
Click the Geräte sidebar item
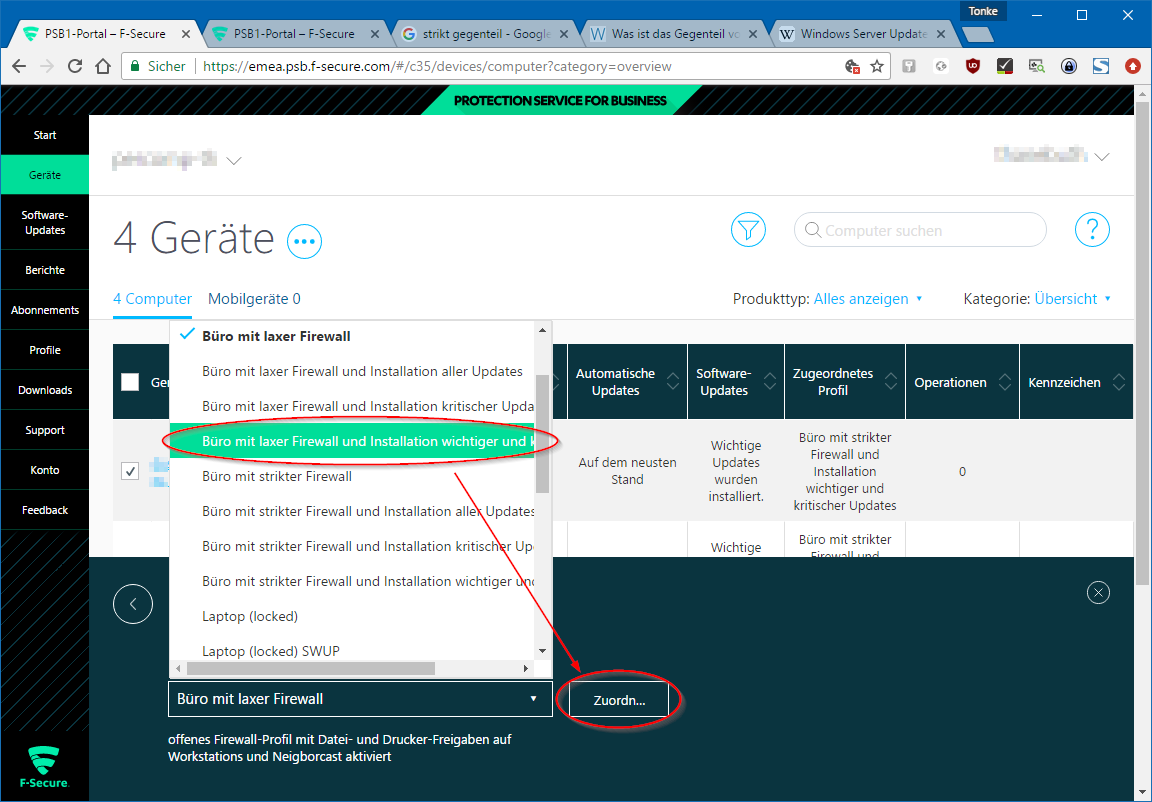(45, 175)
